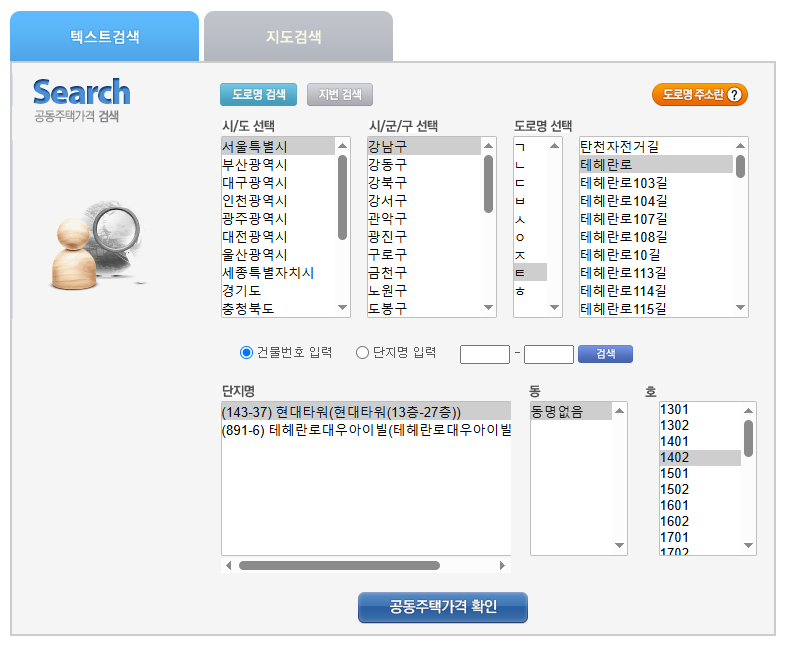
Task: Select 단지명 입력 radio button
Action: [362, 353]
